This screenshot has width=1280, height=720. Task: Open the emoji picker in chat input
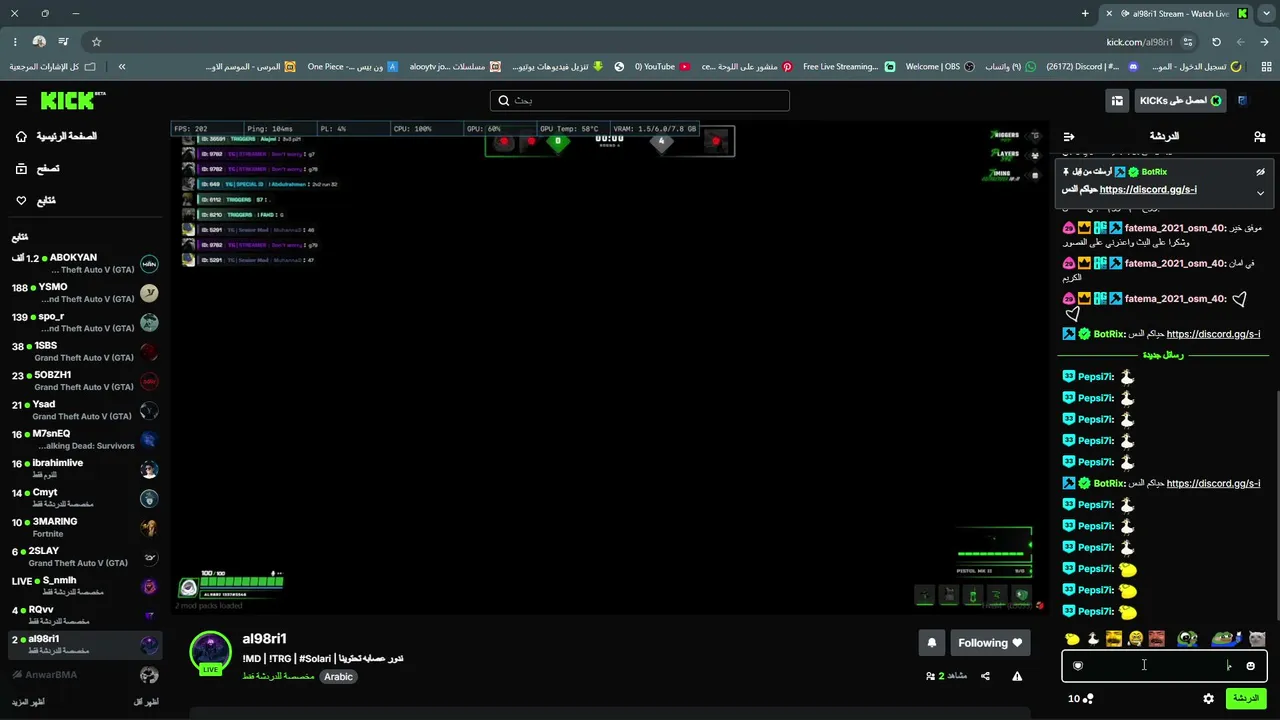click(x=1250, y=666)
